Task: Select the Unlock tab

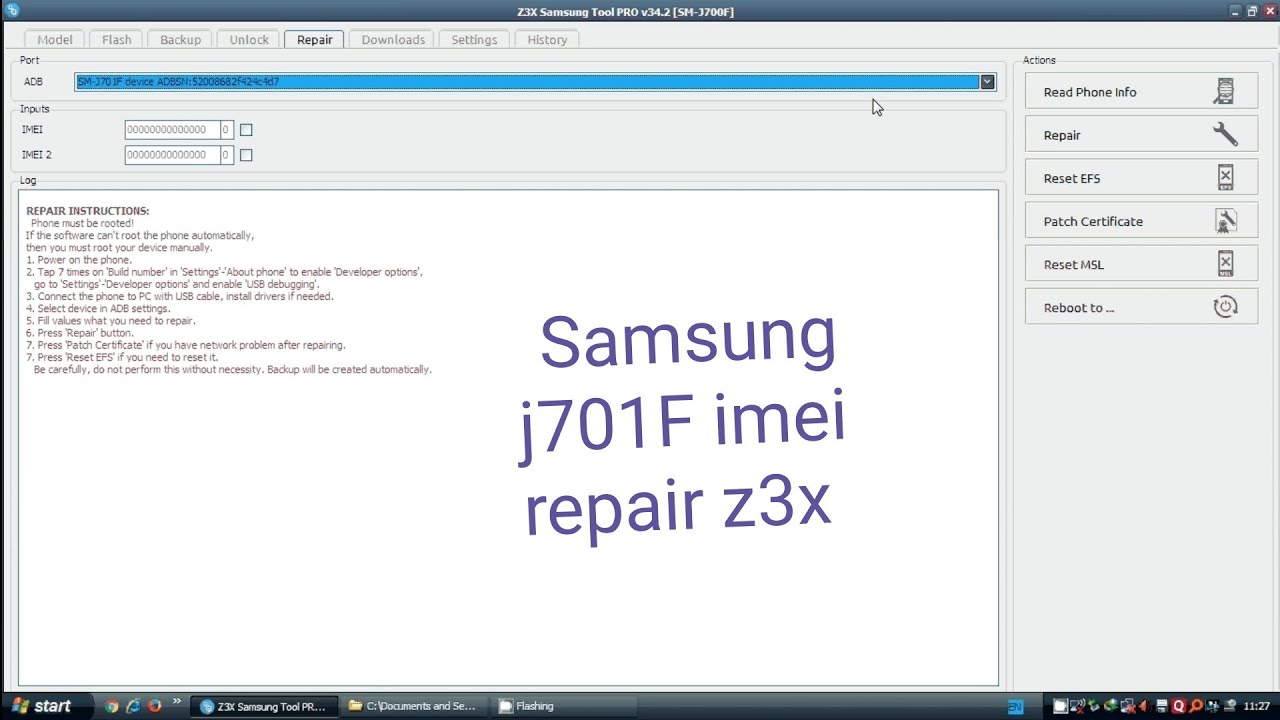Action: click(x=249, y=40)
